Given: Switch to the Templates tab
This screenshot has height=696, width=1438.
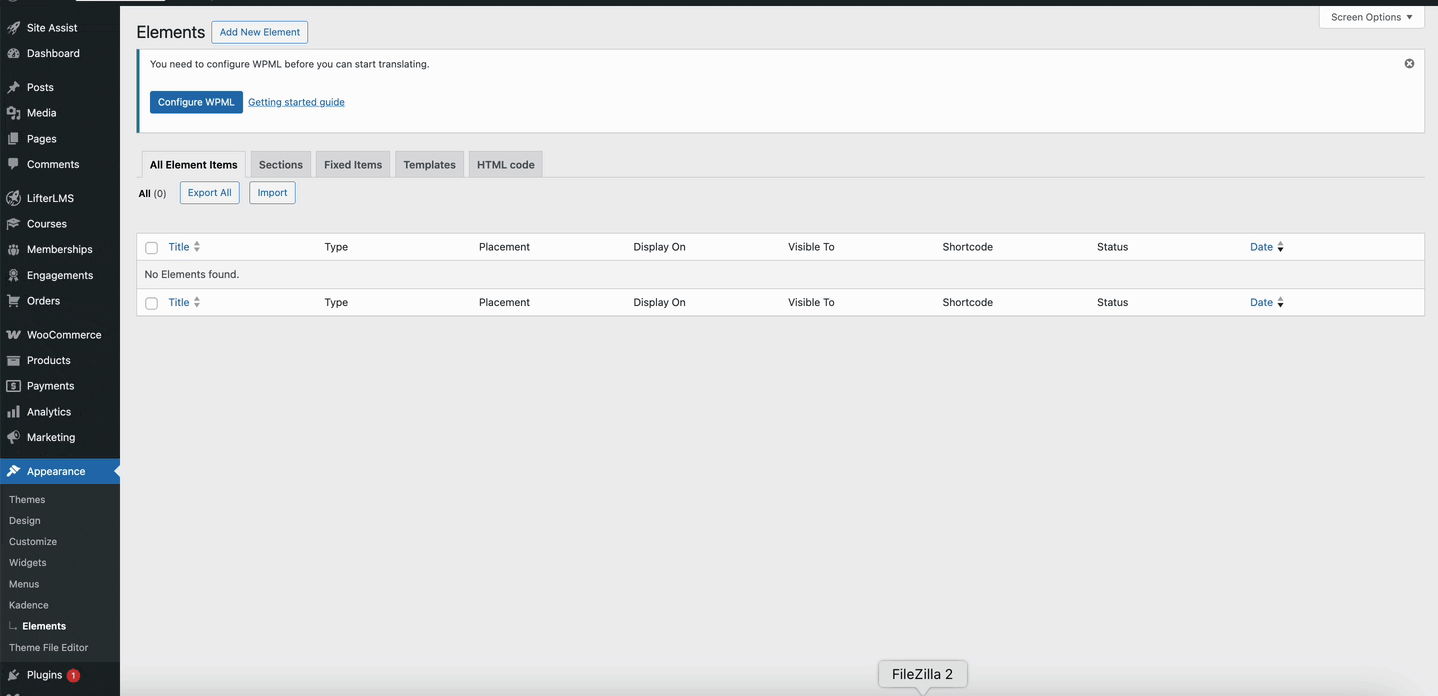Looking at the screenshot, I should 428,164.
